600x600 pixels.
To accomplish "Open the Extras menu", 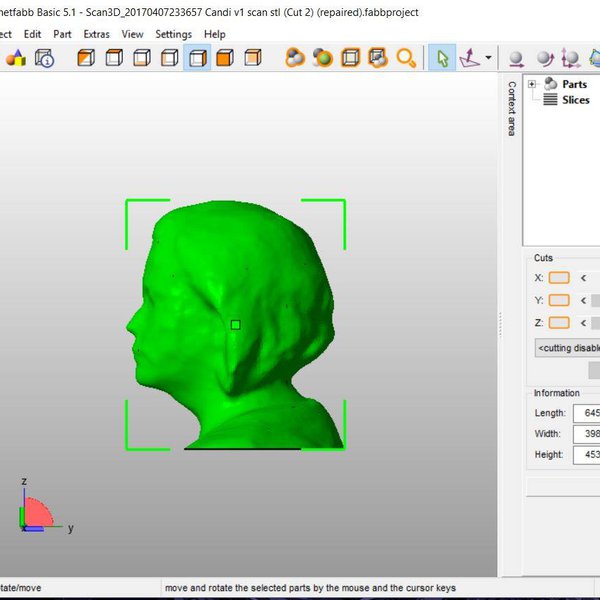I will click(97, 34).
